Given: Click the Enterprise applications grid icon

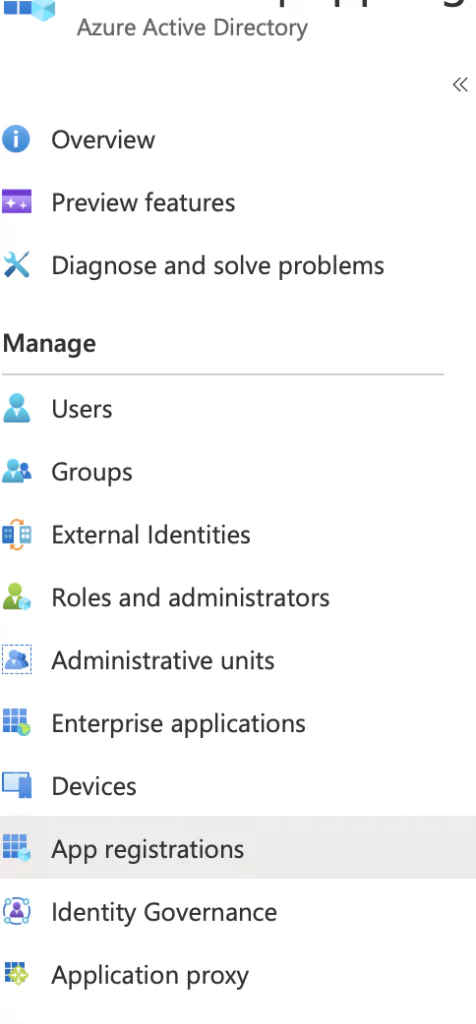Looking at the screenshot, I should pyautogui.click(x=16, y=722).
